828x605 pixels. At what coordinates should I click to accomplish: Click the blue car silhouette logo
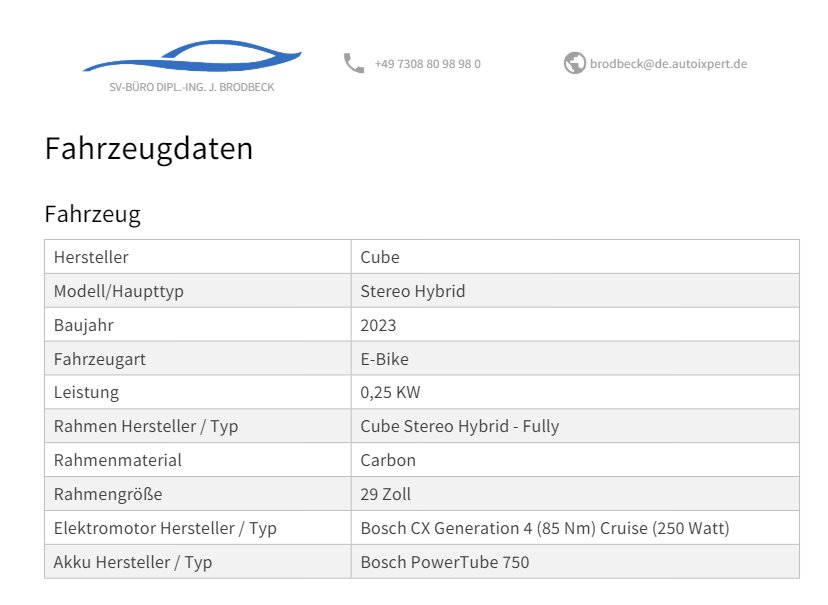(192, 55)
